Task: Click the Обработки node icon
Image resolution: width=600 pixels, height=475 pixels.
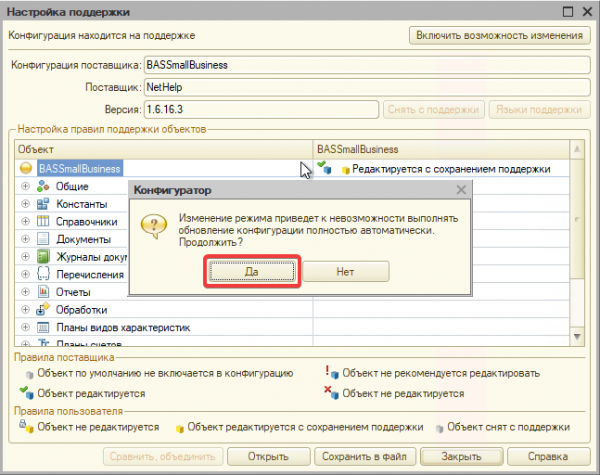Action: click(x=43, y=310)
